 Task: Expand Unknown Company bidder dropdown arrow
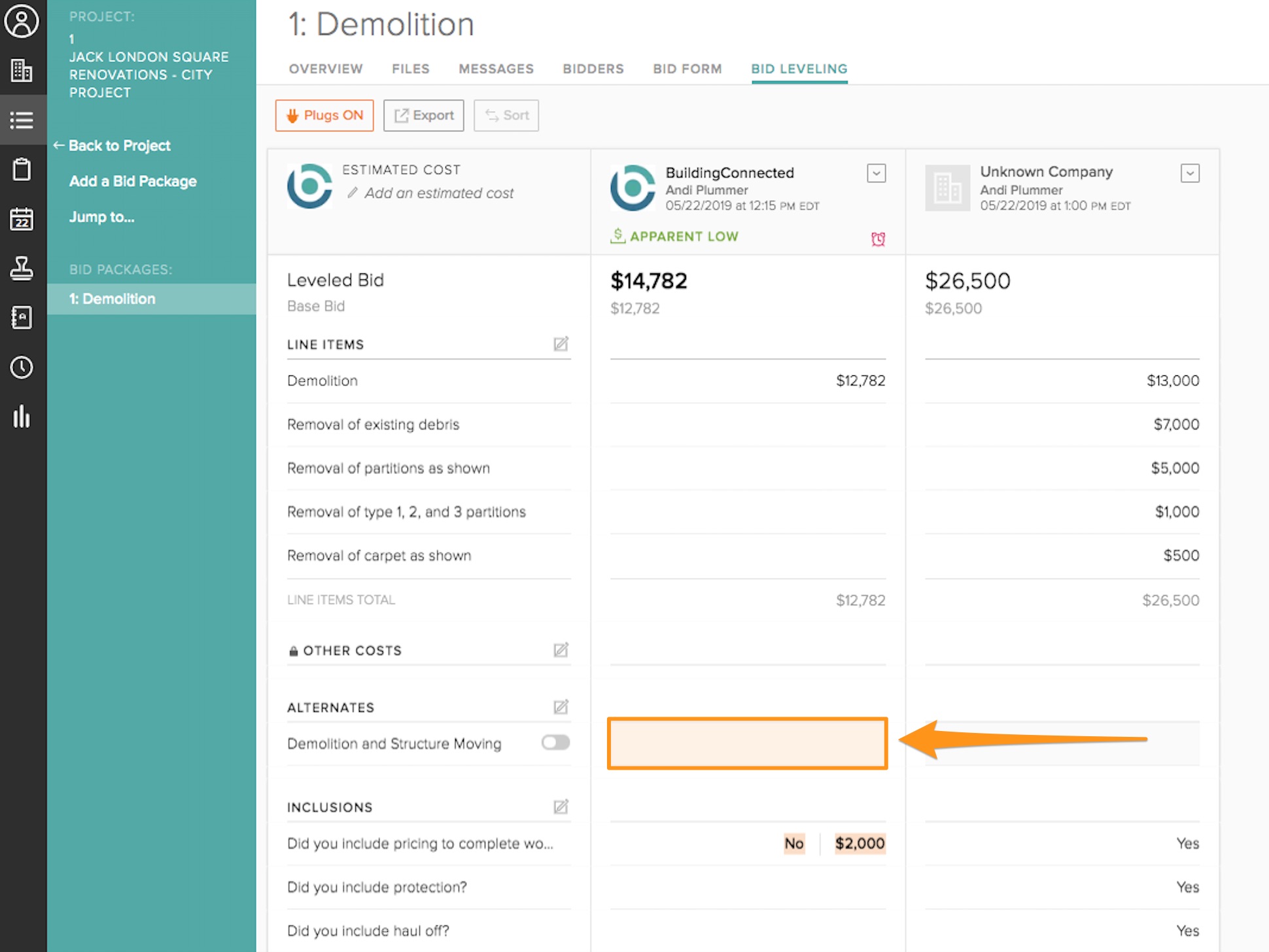pos(1189,173)
